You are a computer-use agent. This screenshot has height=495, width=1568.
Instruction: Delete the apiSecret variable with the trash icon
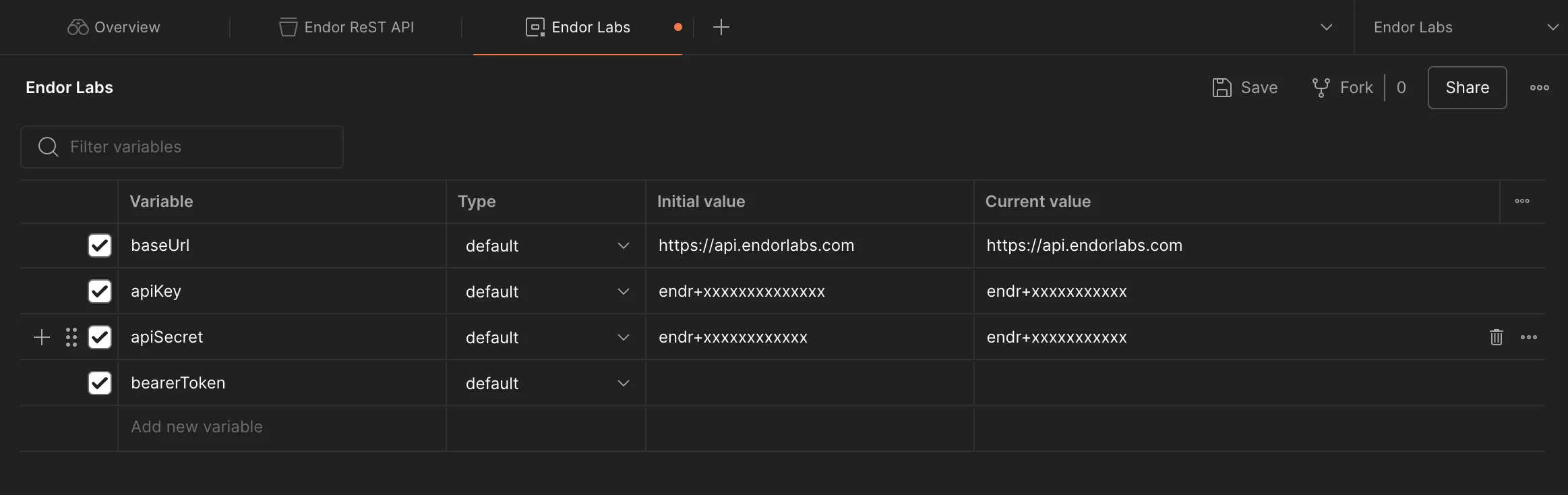1496,337
